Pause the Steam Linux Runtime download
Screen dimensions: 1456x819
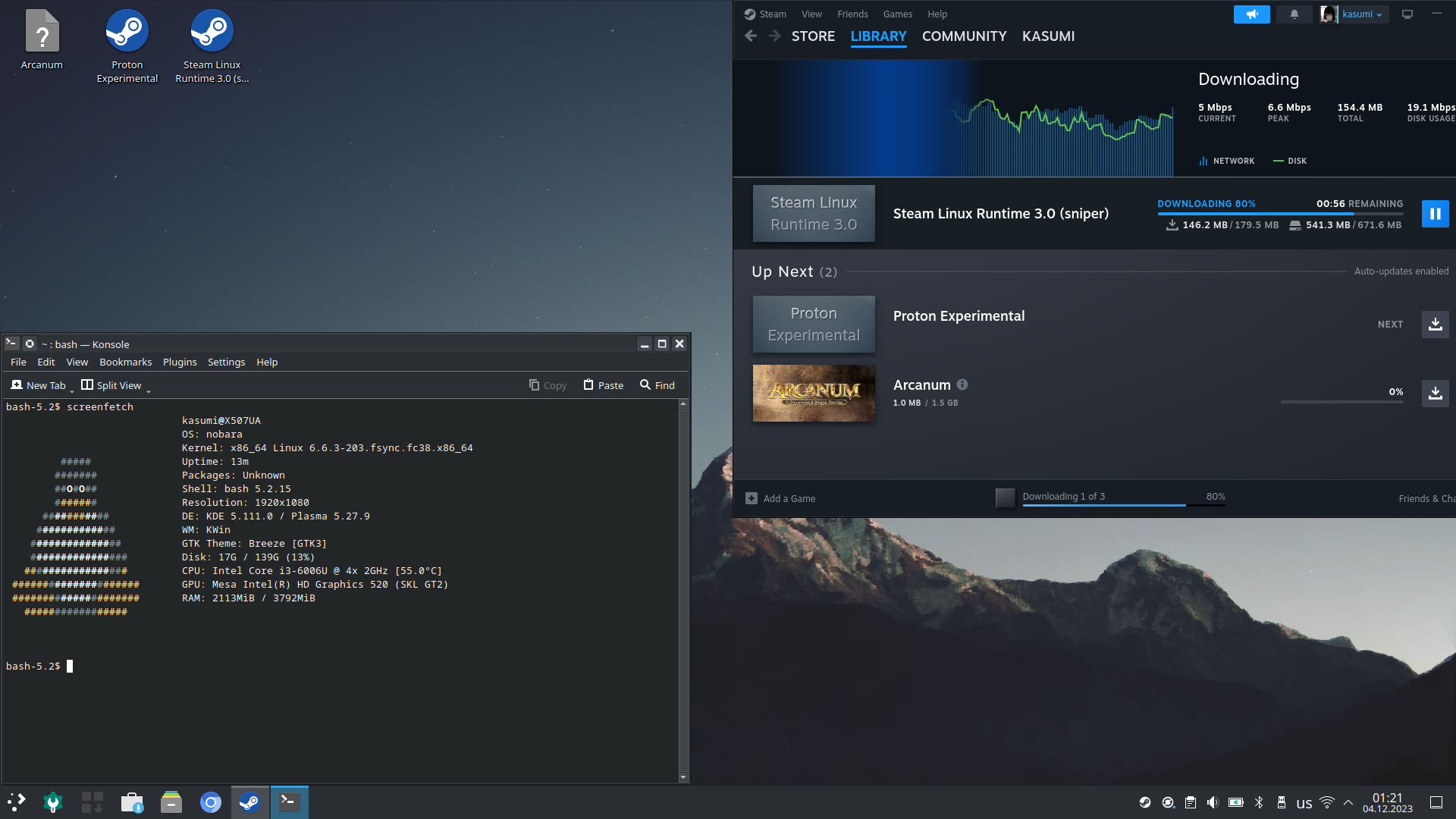tap(1435, 214)
